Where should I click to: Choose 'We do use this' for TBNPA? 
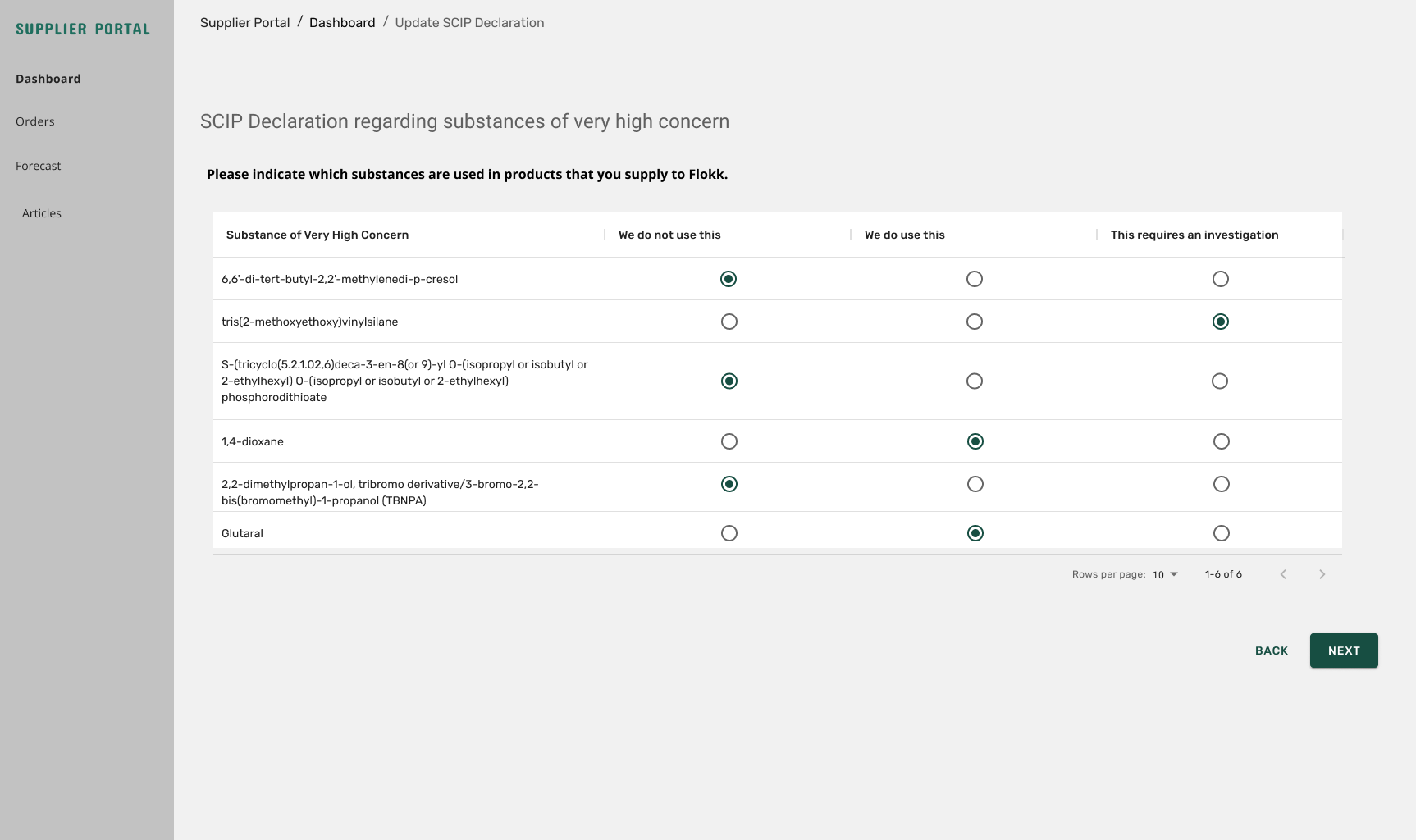(x=975, y=484)
